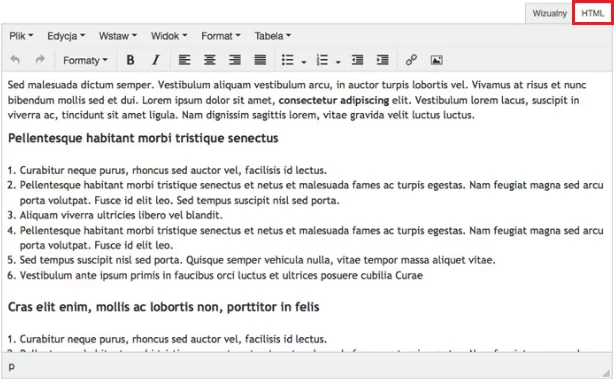
Task: Click the 'p' element path in status bar
Action: pos(11,366)
